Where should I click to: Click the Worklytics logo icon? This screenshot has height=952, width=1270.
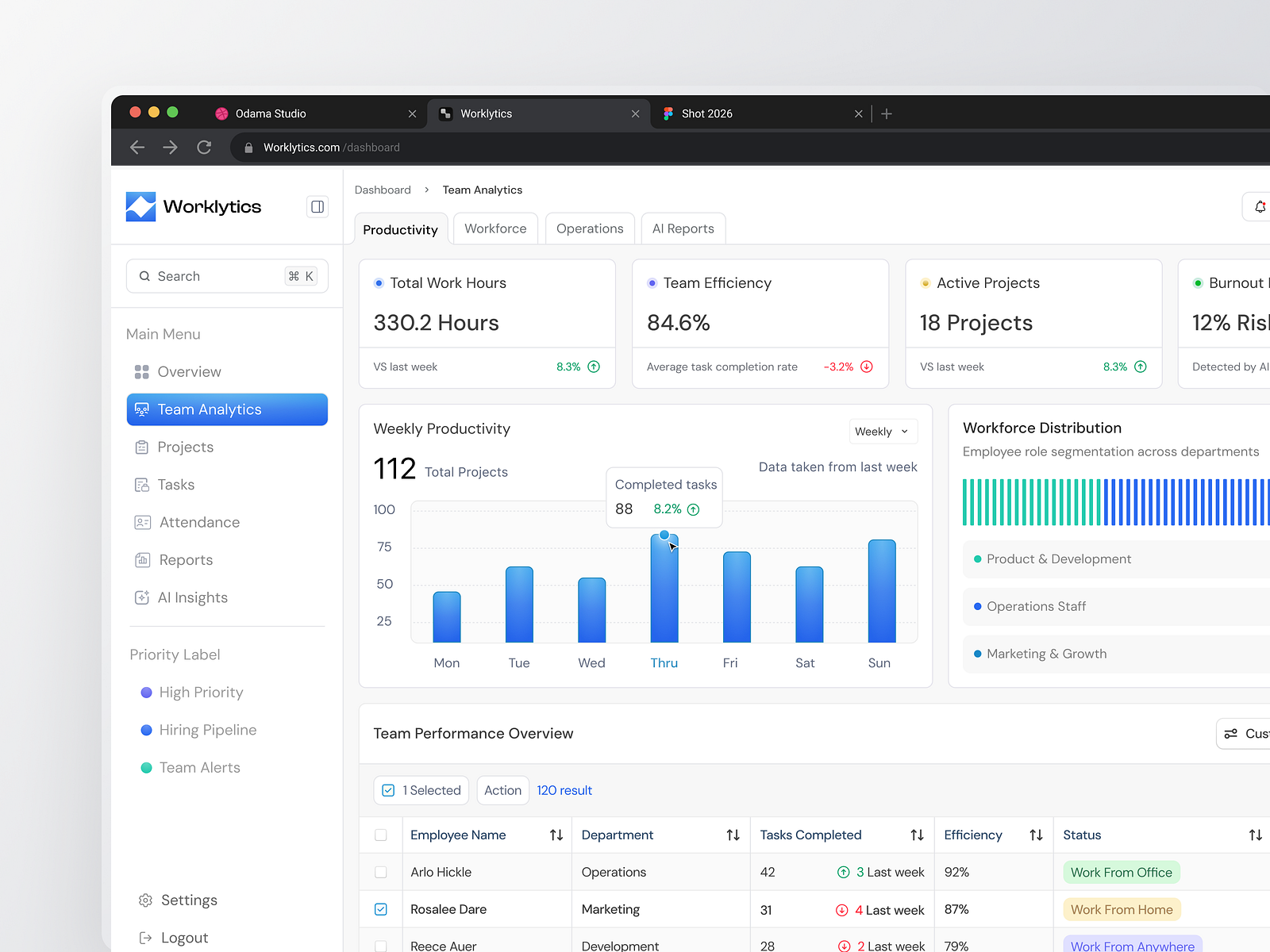pyautogui.click(x=140, y=207)
